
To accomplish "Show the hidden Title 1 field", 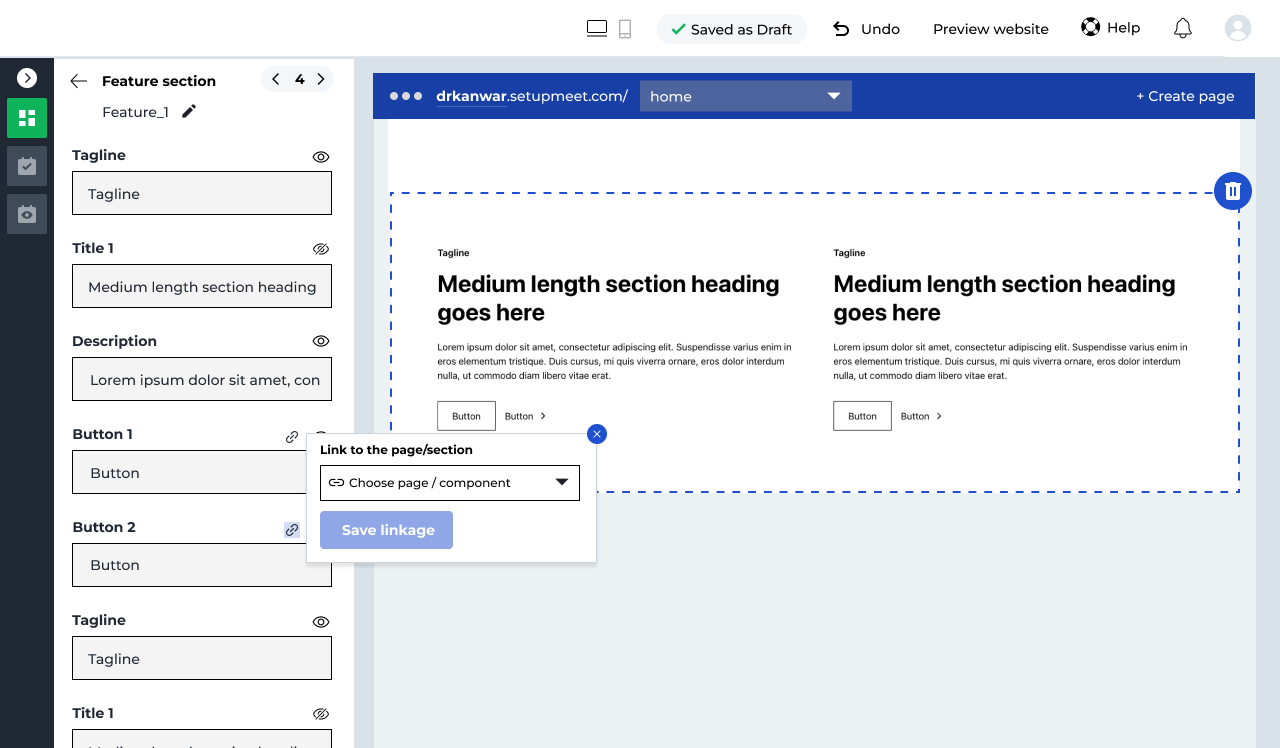I will (321, 249).
